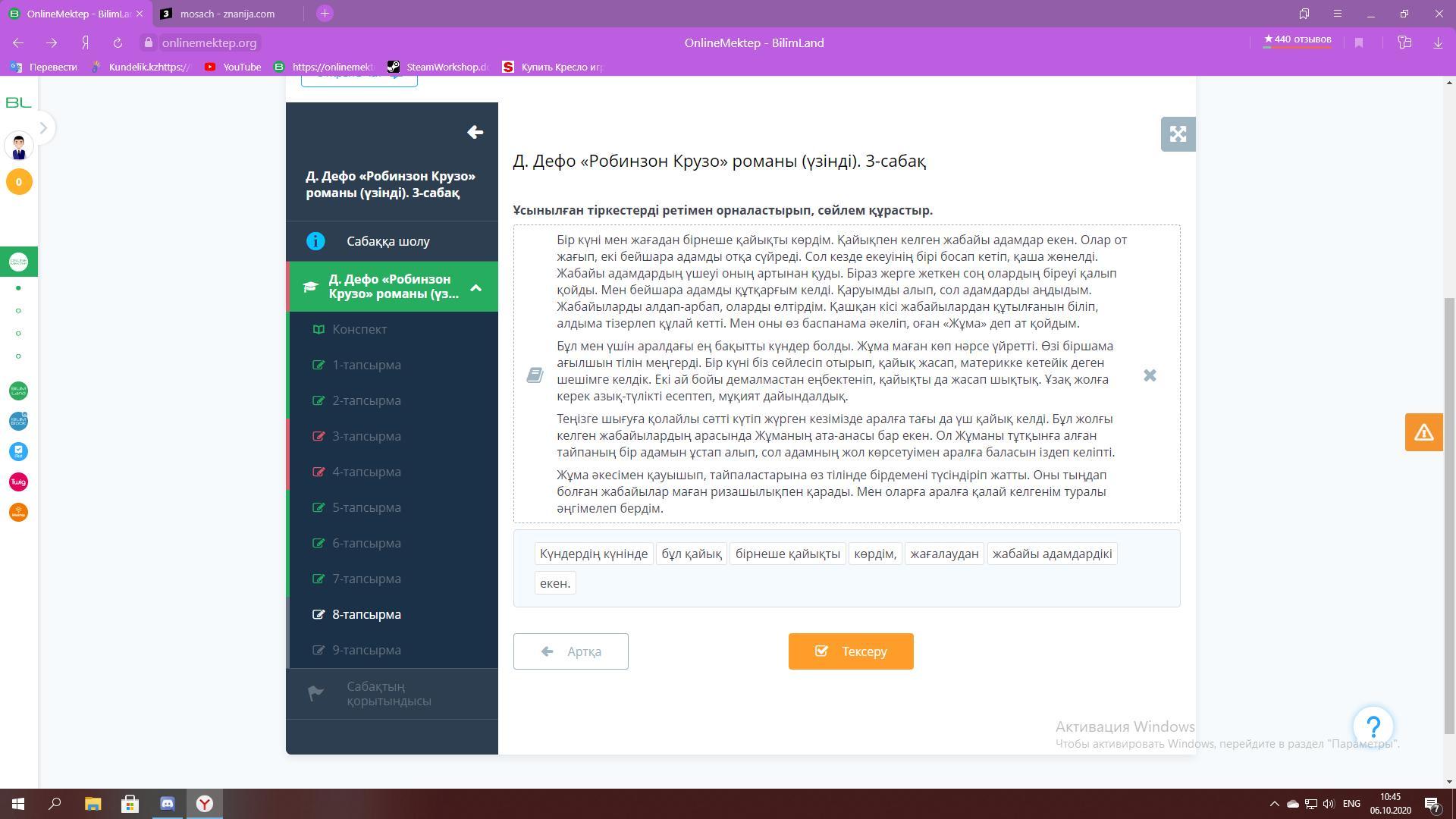
Task: Open Discord from the Windows taskbar
Action: 168,804
